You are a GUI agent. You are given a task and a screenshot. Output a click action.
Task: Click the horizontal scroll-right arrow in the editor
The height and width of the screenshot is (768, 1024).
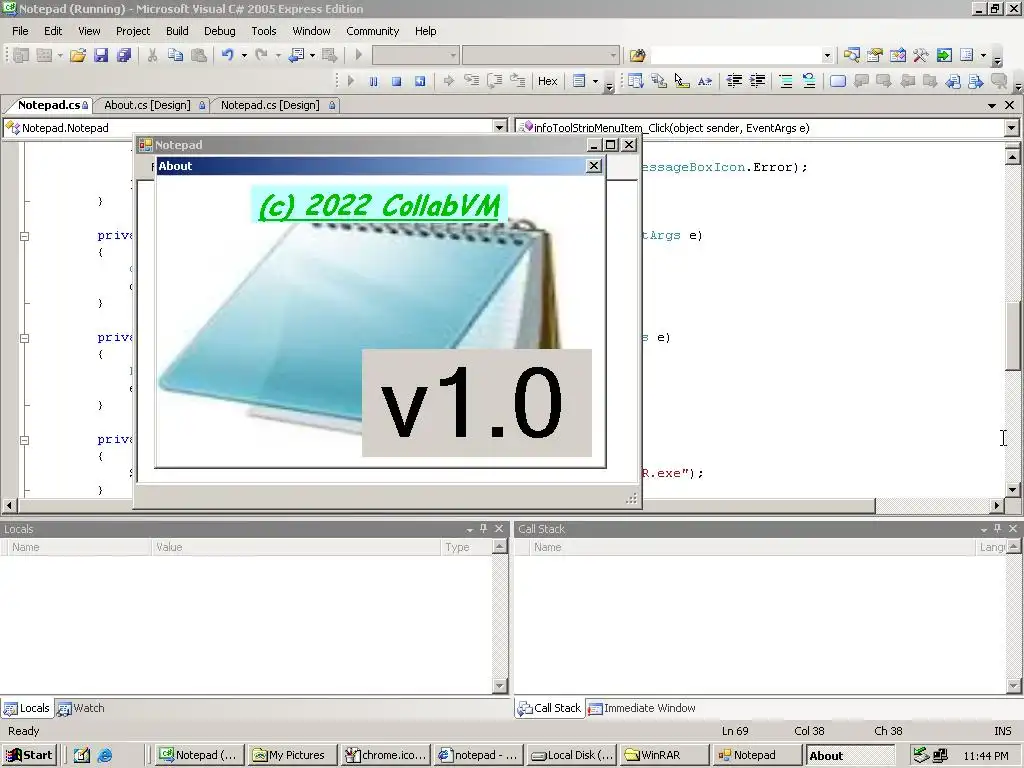point(997,505)
